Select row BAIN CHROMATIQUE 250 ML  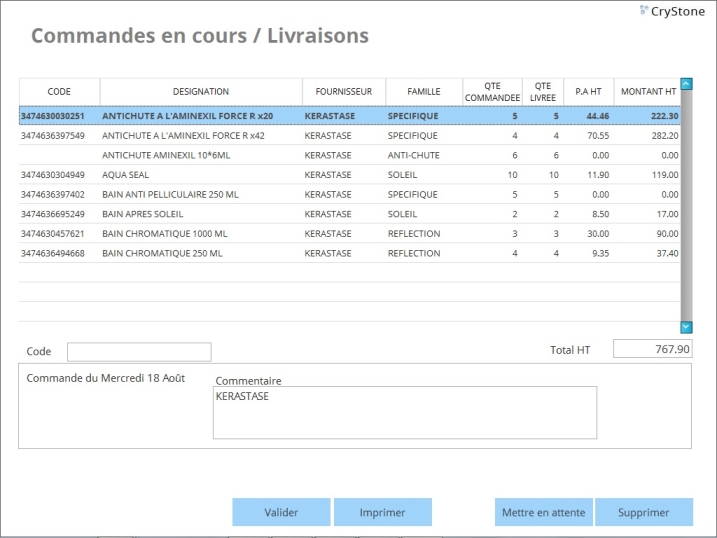349,253
